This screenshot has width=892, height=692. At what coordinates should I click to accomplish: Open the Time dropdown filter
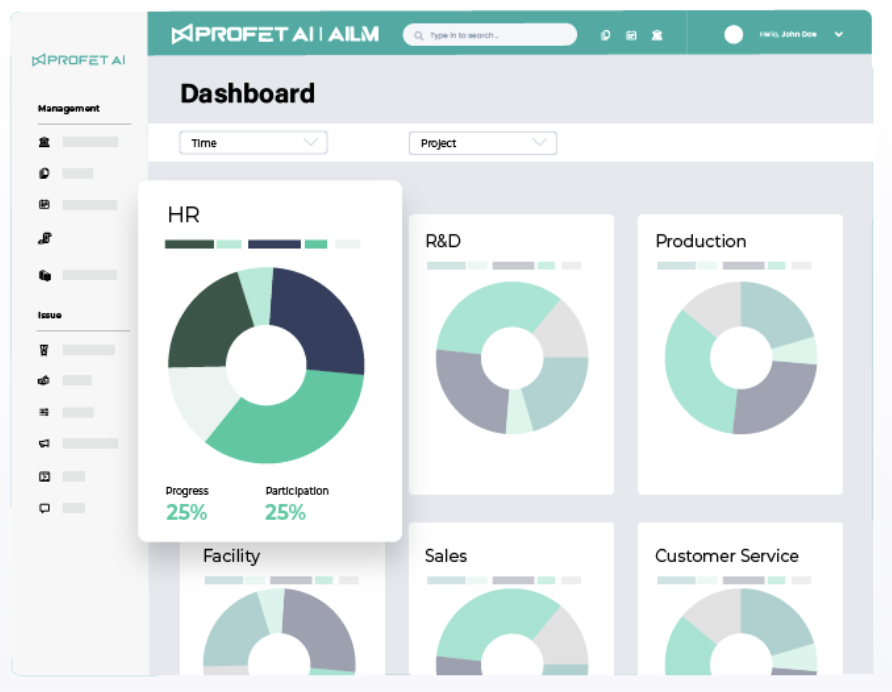(x=253, y=143)
